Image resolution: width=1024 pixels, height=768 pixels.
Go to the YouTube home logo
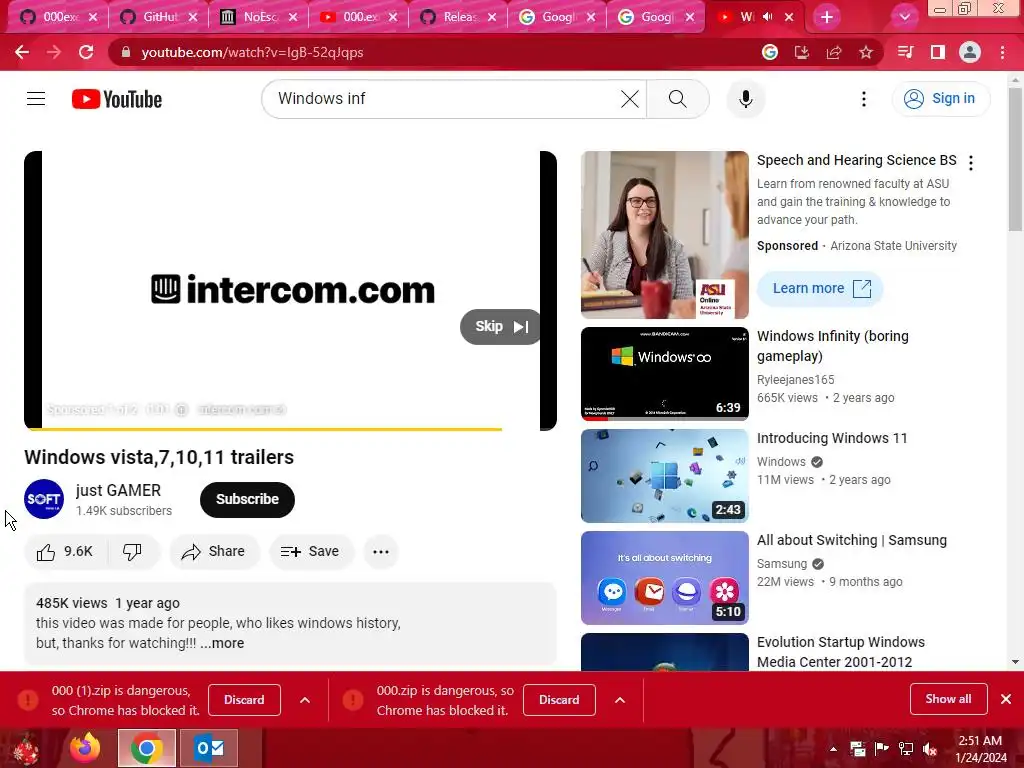point(117,99)
